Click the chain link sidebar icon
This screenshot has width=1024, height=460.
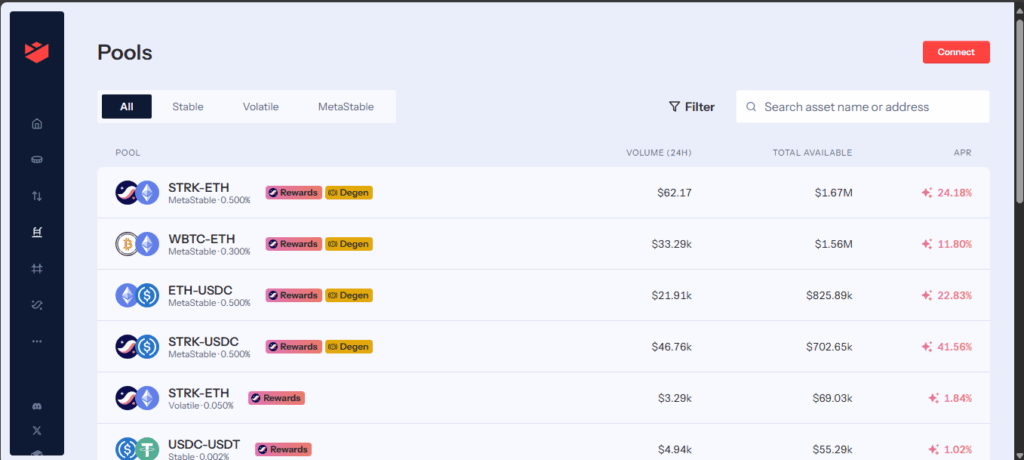click(37, 304)
